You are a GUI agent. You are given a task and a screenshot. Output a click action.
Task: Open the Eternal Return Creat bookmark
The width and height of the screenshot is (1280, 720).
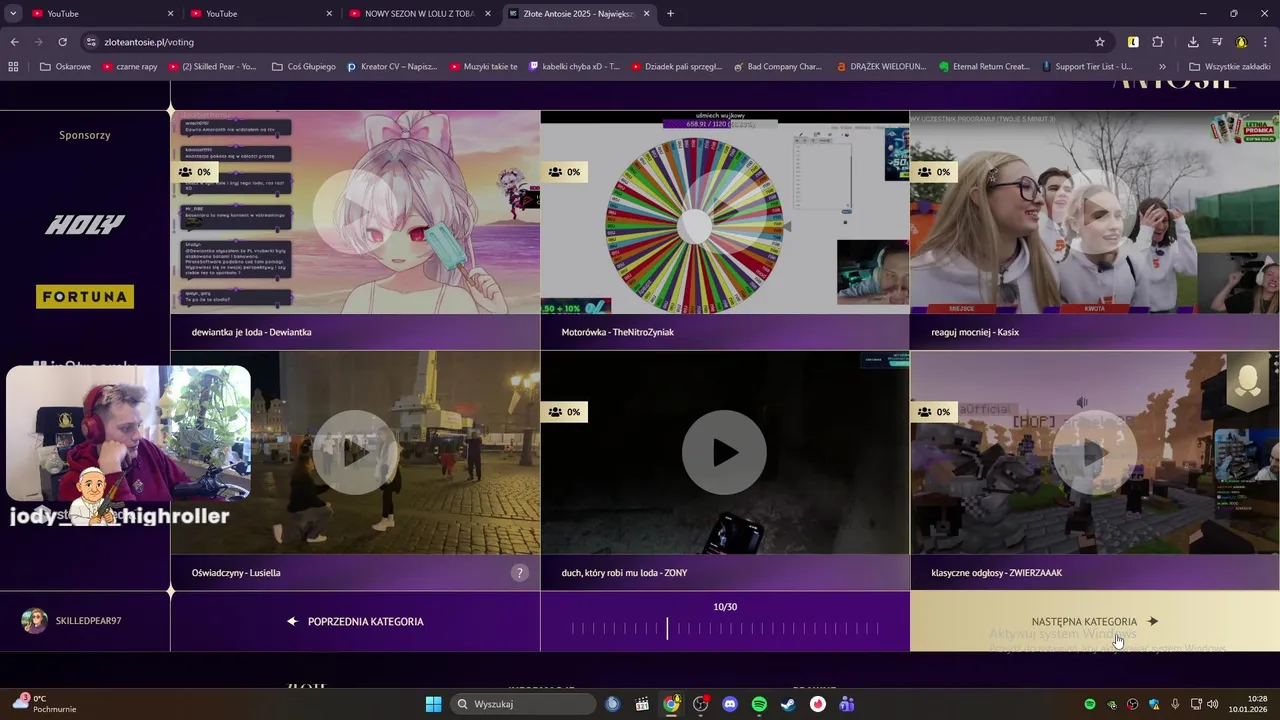(x=984, y=67)
